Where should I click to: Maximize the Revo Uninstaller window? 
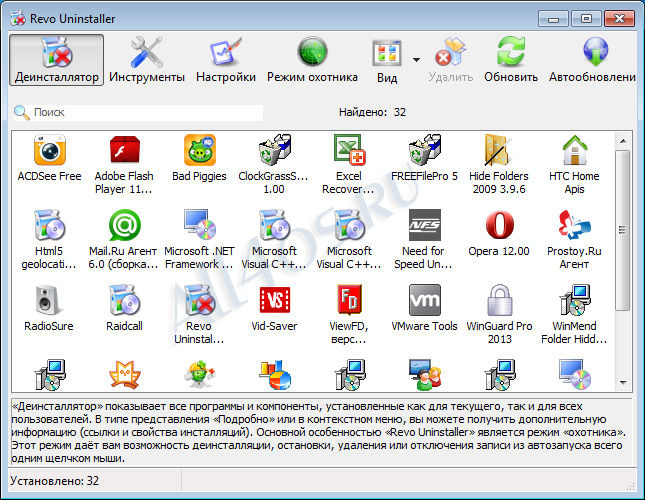coord(586,19)
